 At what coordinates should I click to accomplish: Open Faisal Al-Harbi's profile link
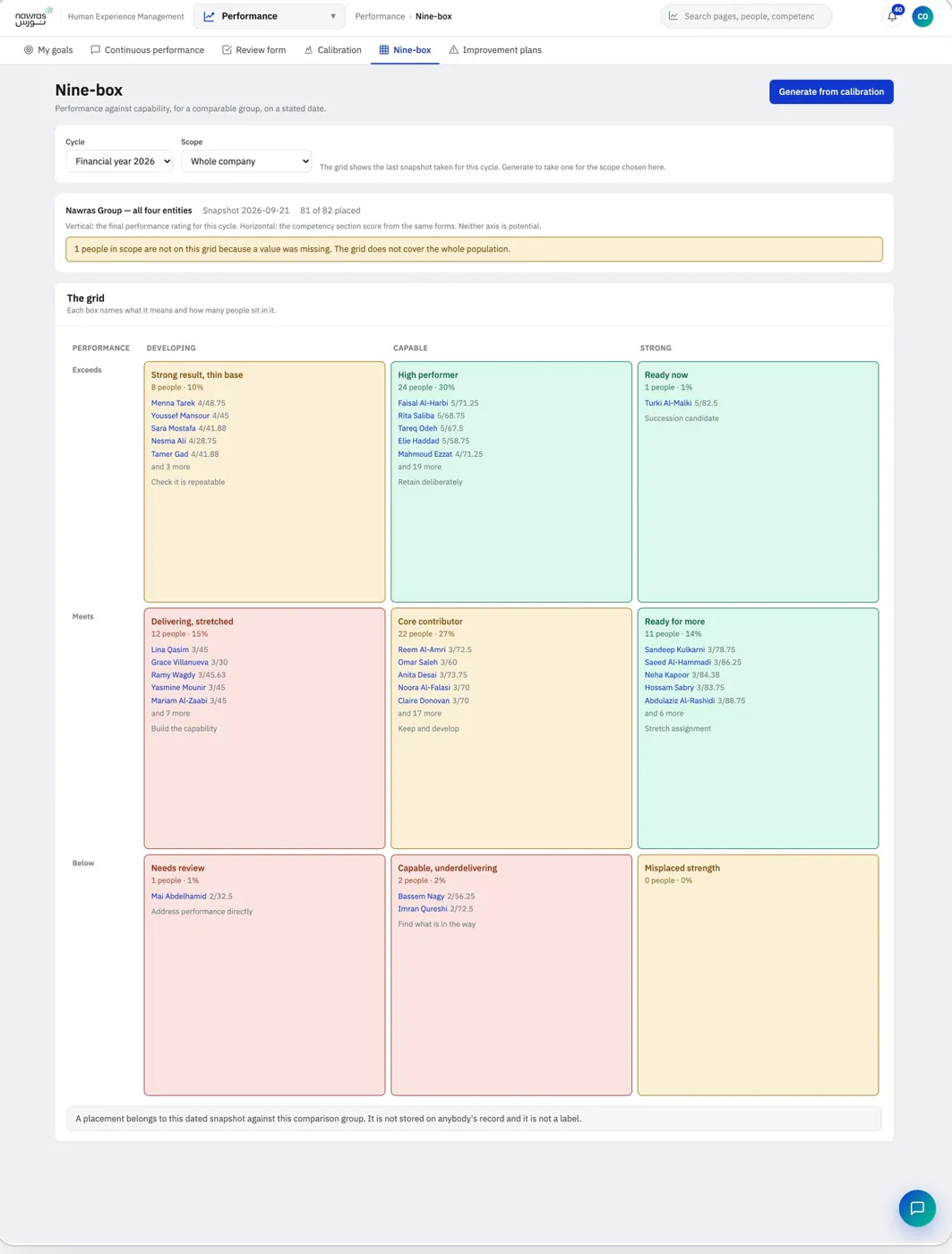coord(423,403)
